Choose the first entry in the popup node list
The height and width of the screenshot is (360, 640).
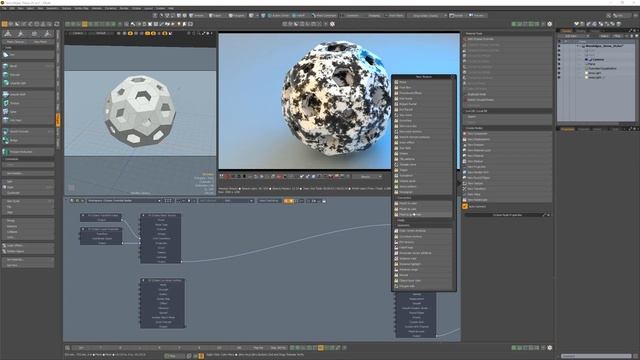(423, 82)
